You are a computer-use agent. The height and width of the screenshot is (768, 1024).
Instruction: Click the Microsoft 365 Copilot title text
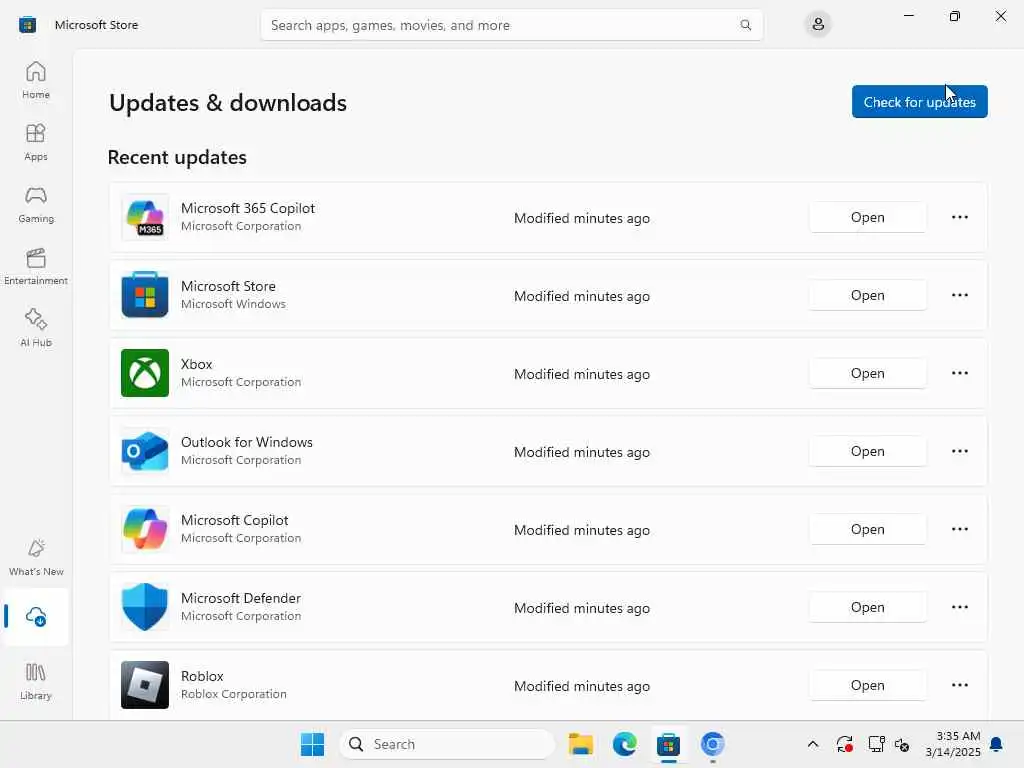click(248, 208)
